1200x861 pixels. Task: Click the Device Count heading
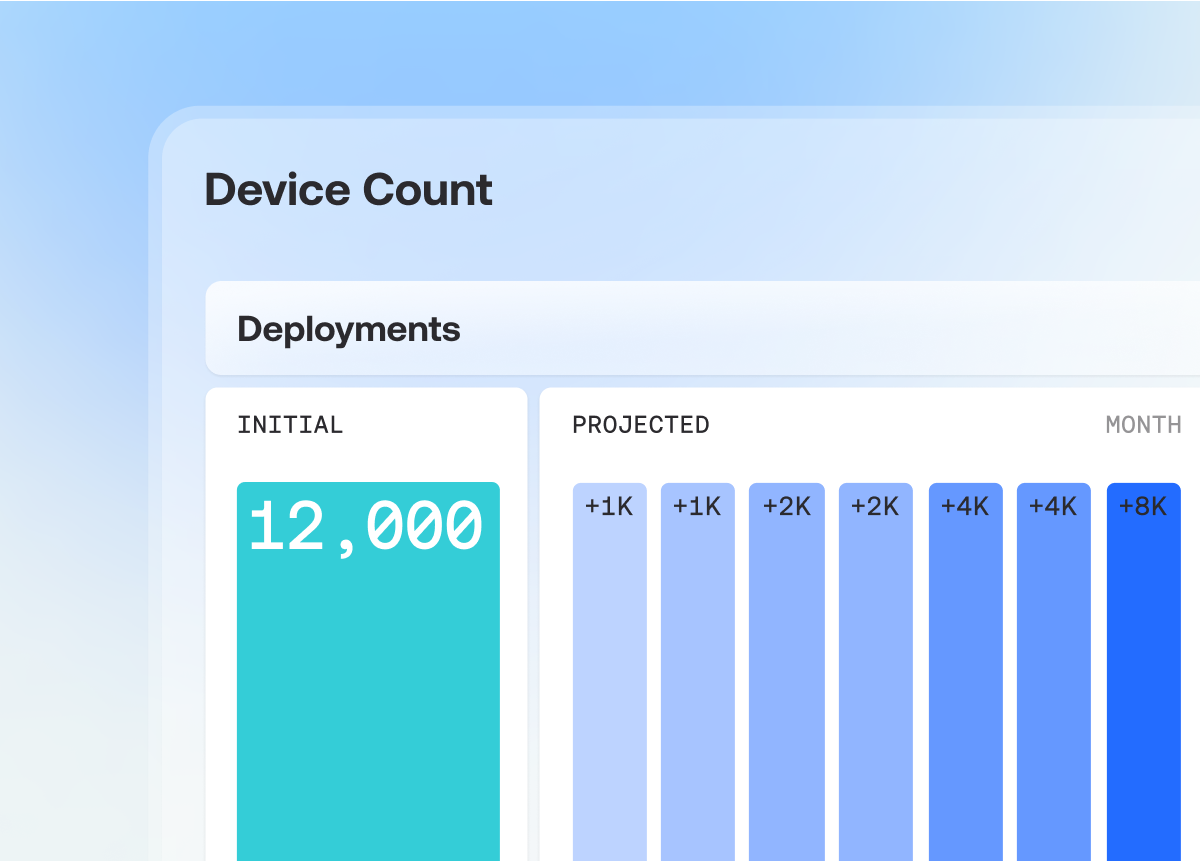tap(348, 190)
